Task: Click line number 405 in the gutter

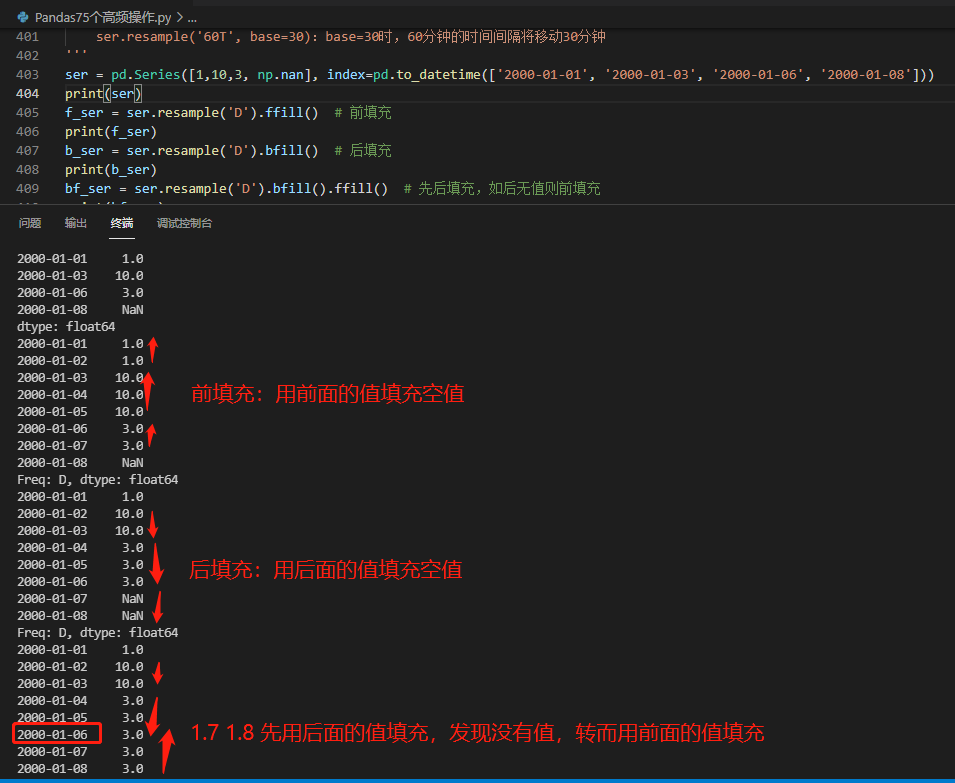Action: coord(27,113)
